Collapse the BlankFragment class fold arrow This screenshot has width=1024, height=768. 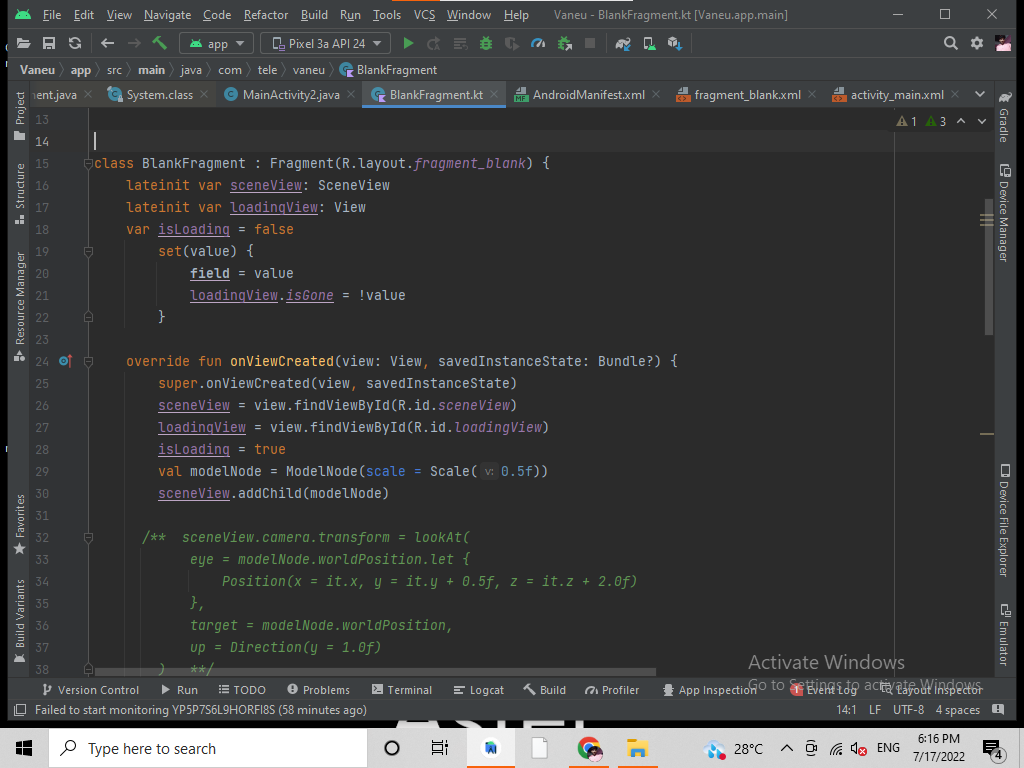coord(88,163)
